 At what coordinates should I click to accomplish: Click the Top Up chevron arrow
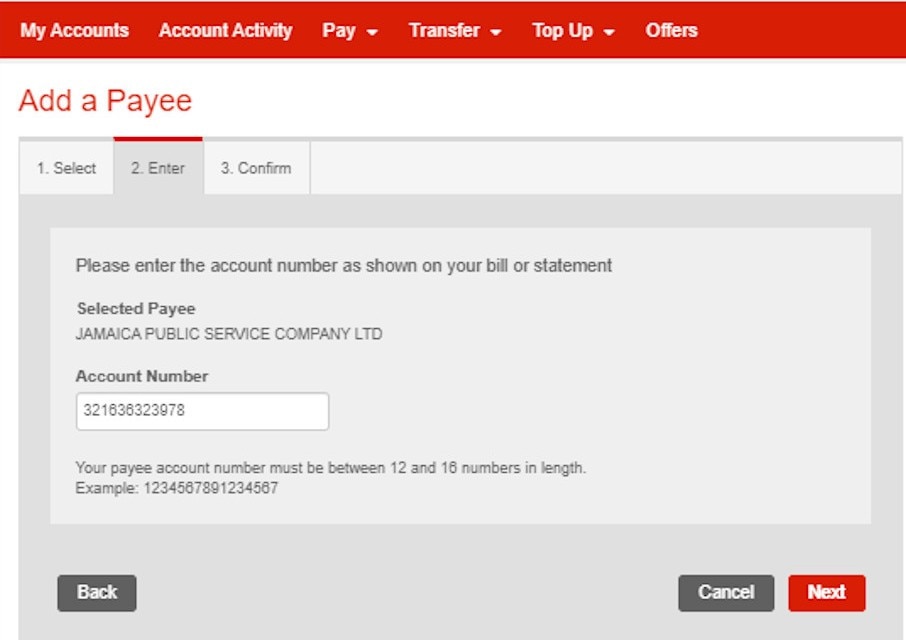(608, 31)
